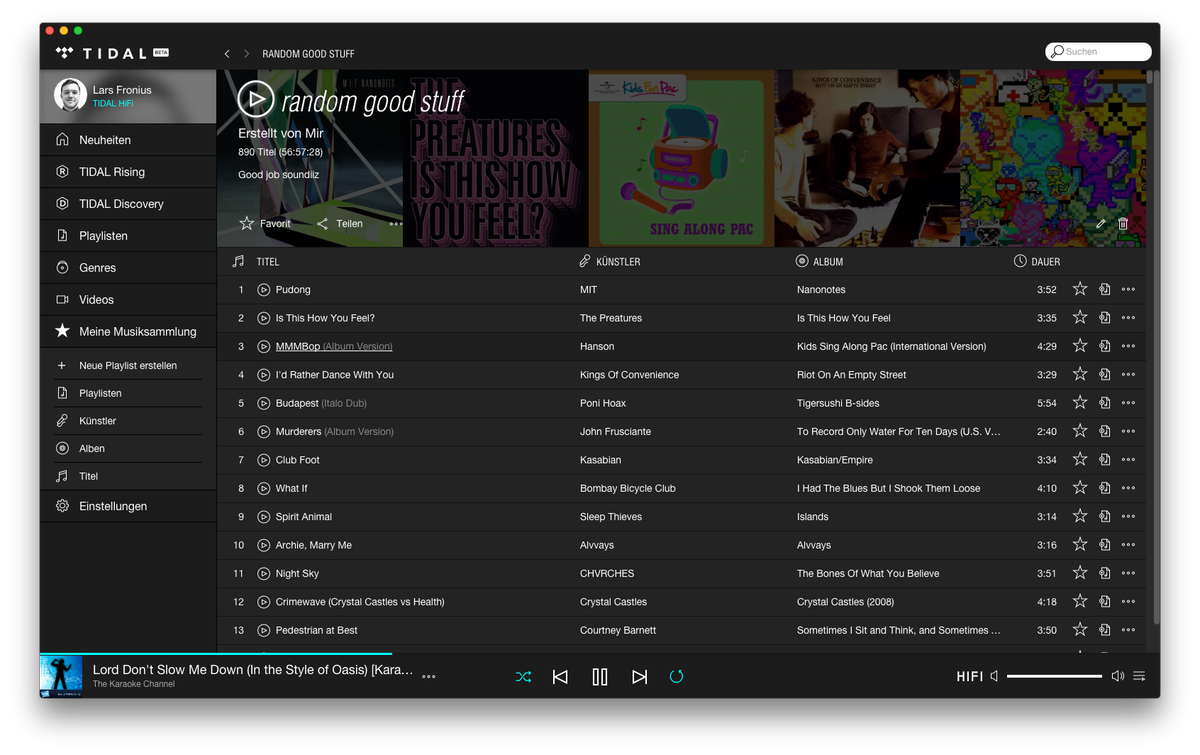The width and height of the screenshot is (1200, 755).
Task: Open Alben in my collection
Action: (x=128, y=449)
